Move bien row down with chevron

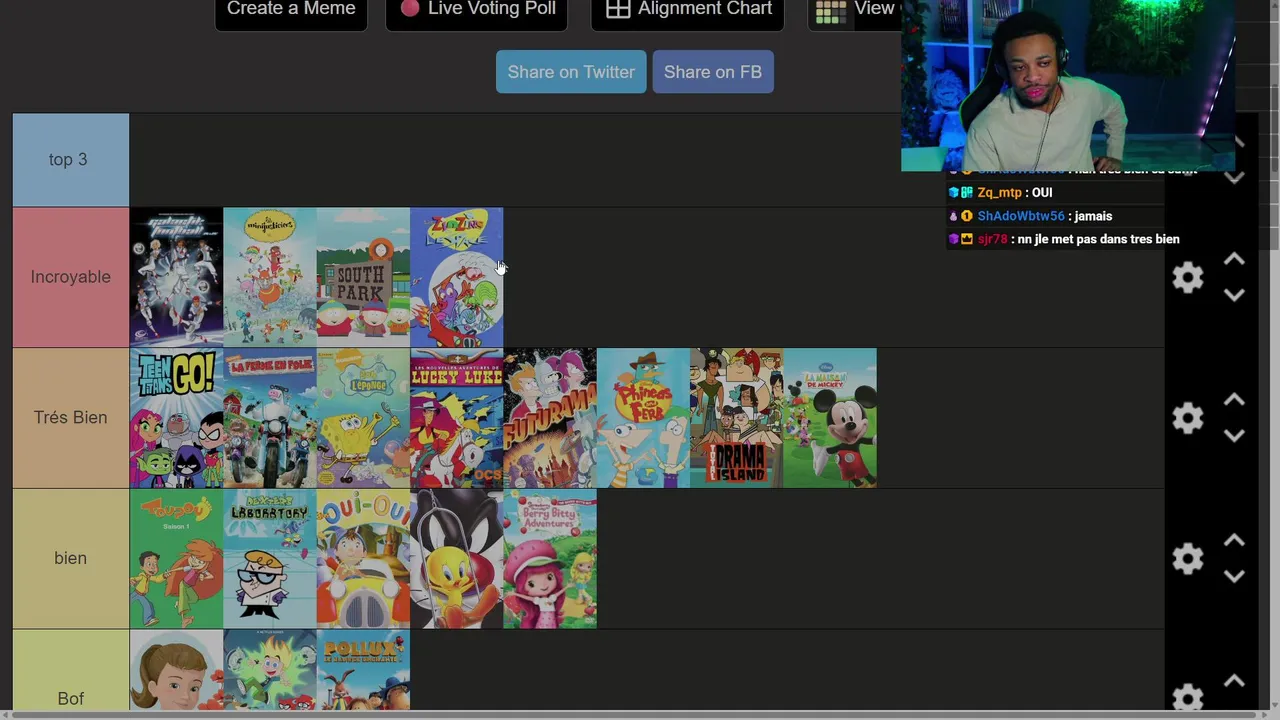(1234, 577)
